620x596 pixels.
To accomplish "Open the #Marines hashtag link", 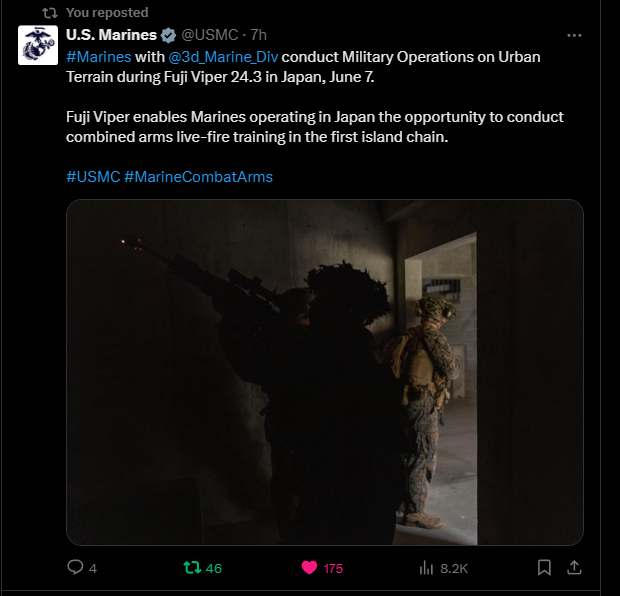I will point(99,57).
